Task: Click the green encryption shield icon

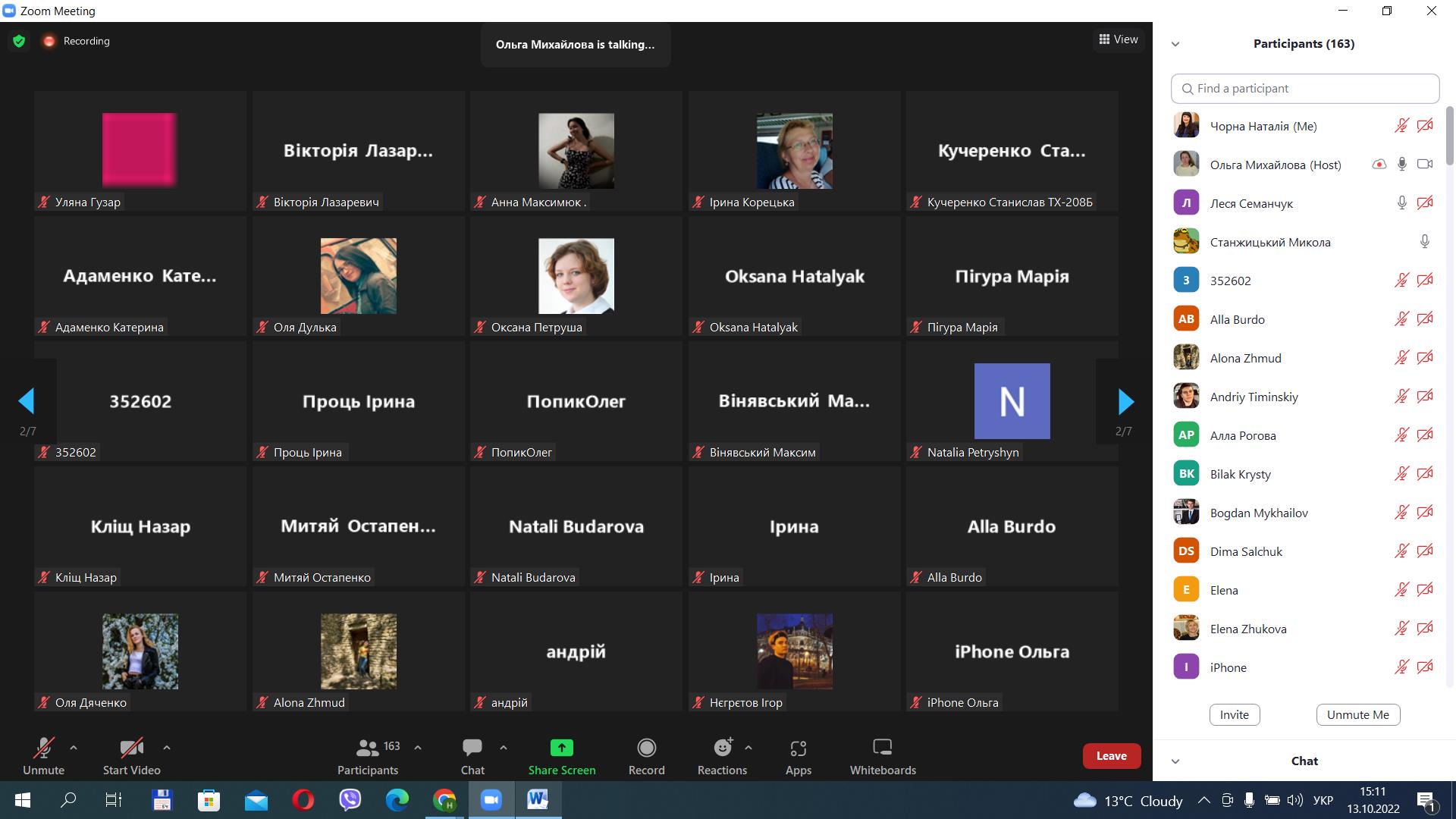Action: (x=19, y=41)
